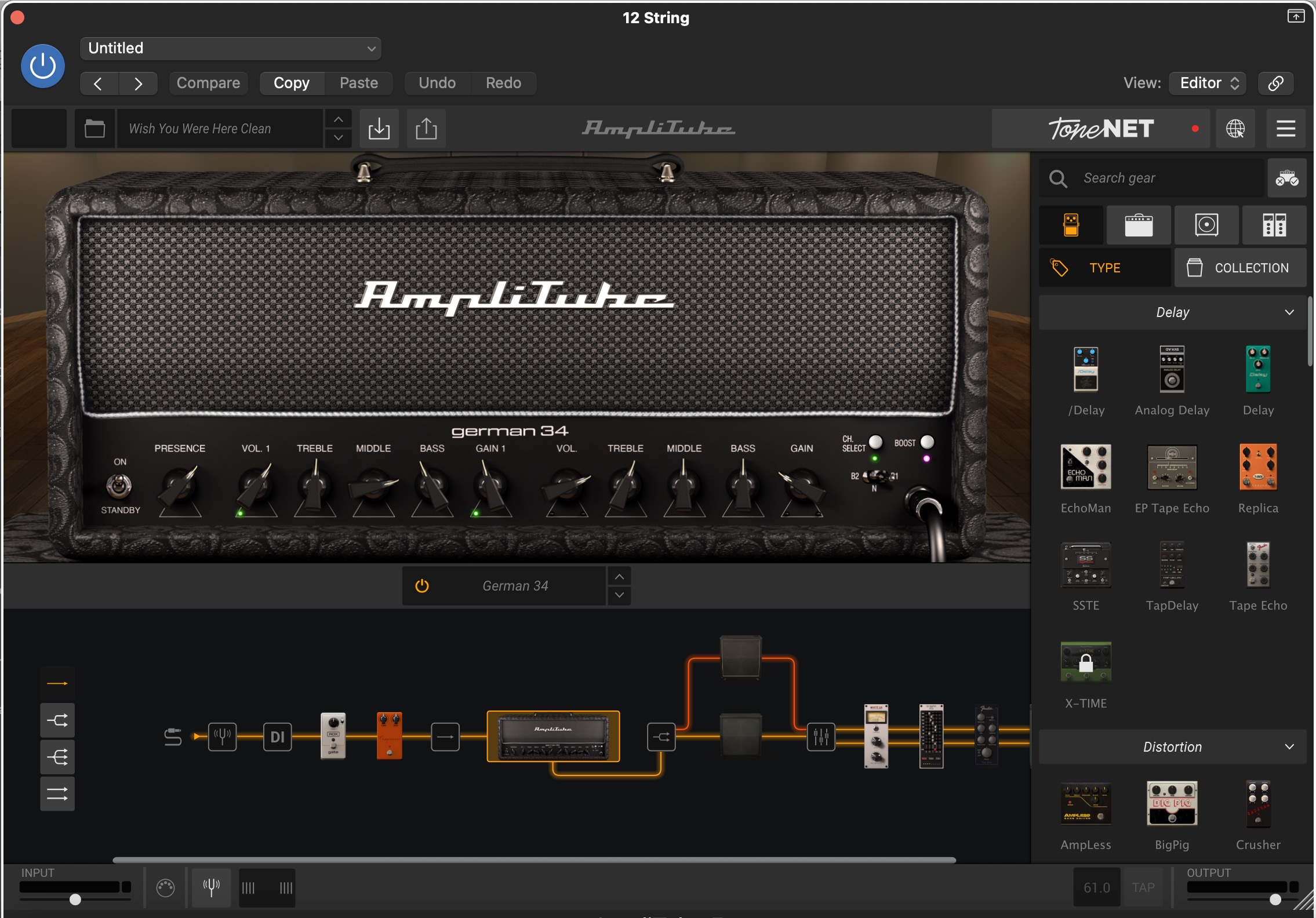
Task: Select the two-into-one merge routing icon
Action: click(x=57, y=757)
